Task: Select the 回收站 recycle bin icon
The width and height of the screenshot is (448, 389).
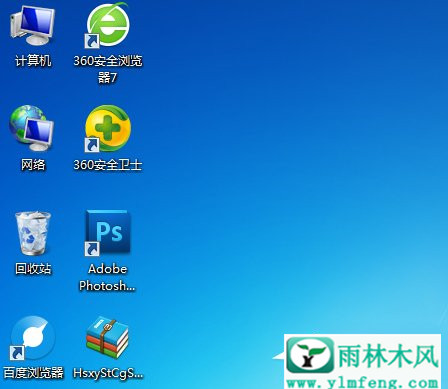Action: coord(33,233)
